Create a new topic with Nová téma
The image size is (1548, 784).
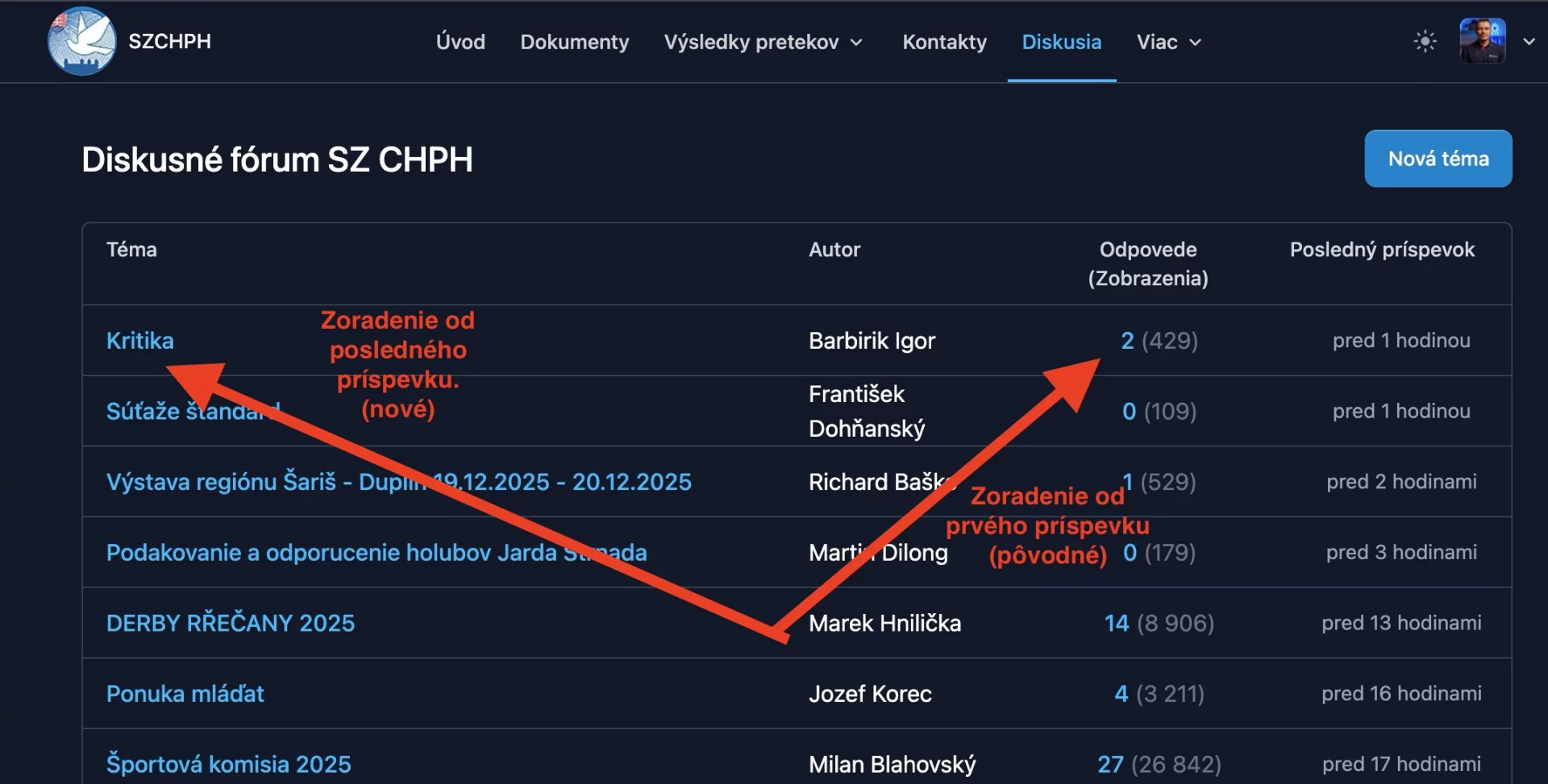[x=1438, y=159]
